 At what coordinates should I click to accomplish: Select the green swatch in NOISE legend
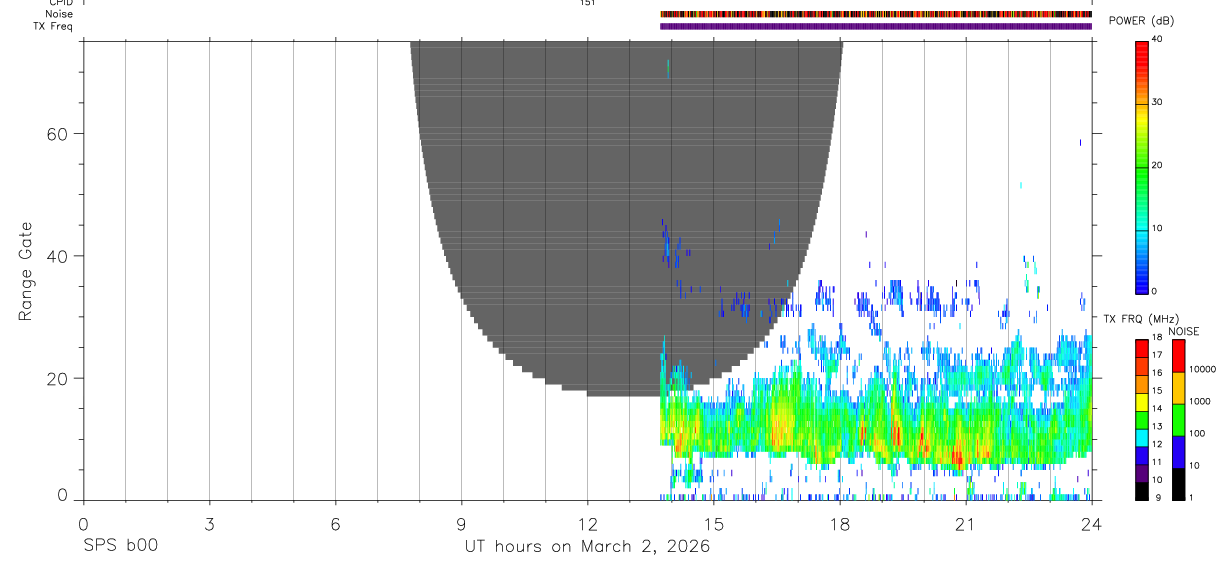[1179, 420]
